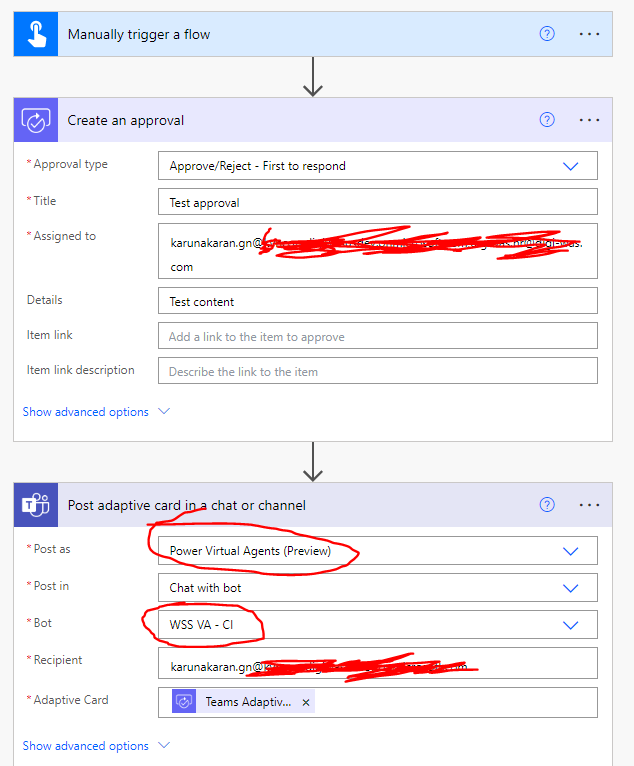This screenshot has height=766, width=634.
Task: Click the Item link input field
Action: point(378,336)
